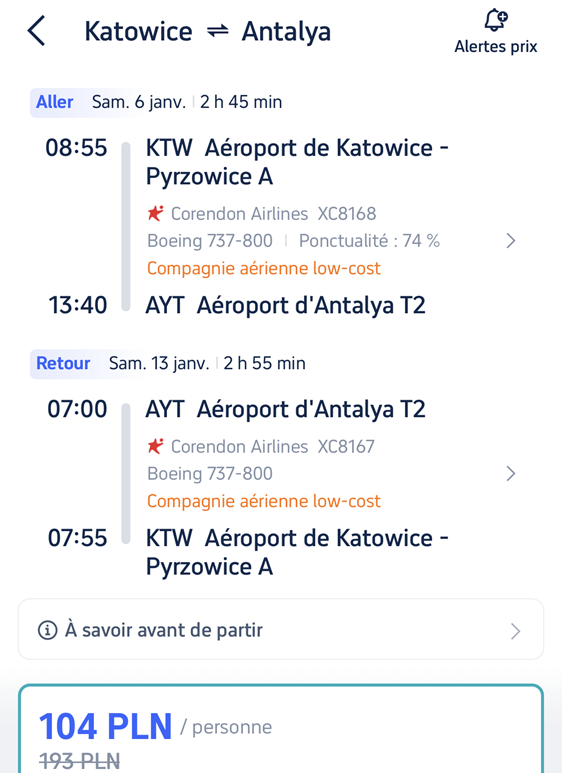Tap the info icon beside À savoir avant de partir
Viewport: 562px width, 773px height.
click(48, 630)
